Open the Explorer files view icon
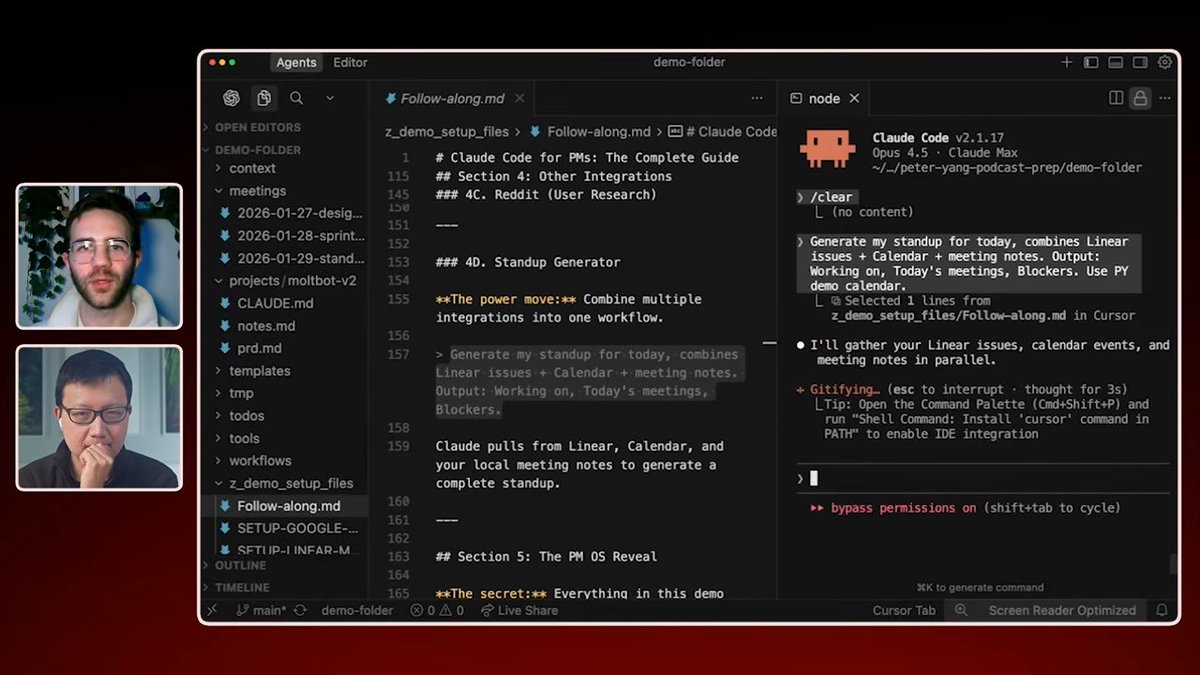1200x675 pixels. click(x=264, y=98)
